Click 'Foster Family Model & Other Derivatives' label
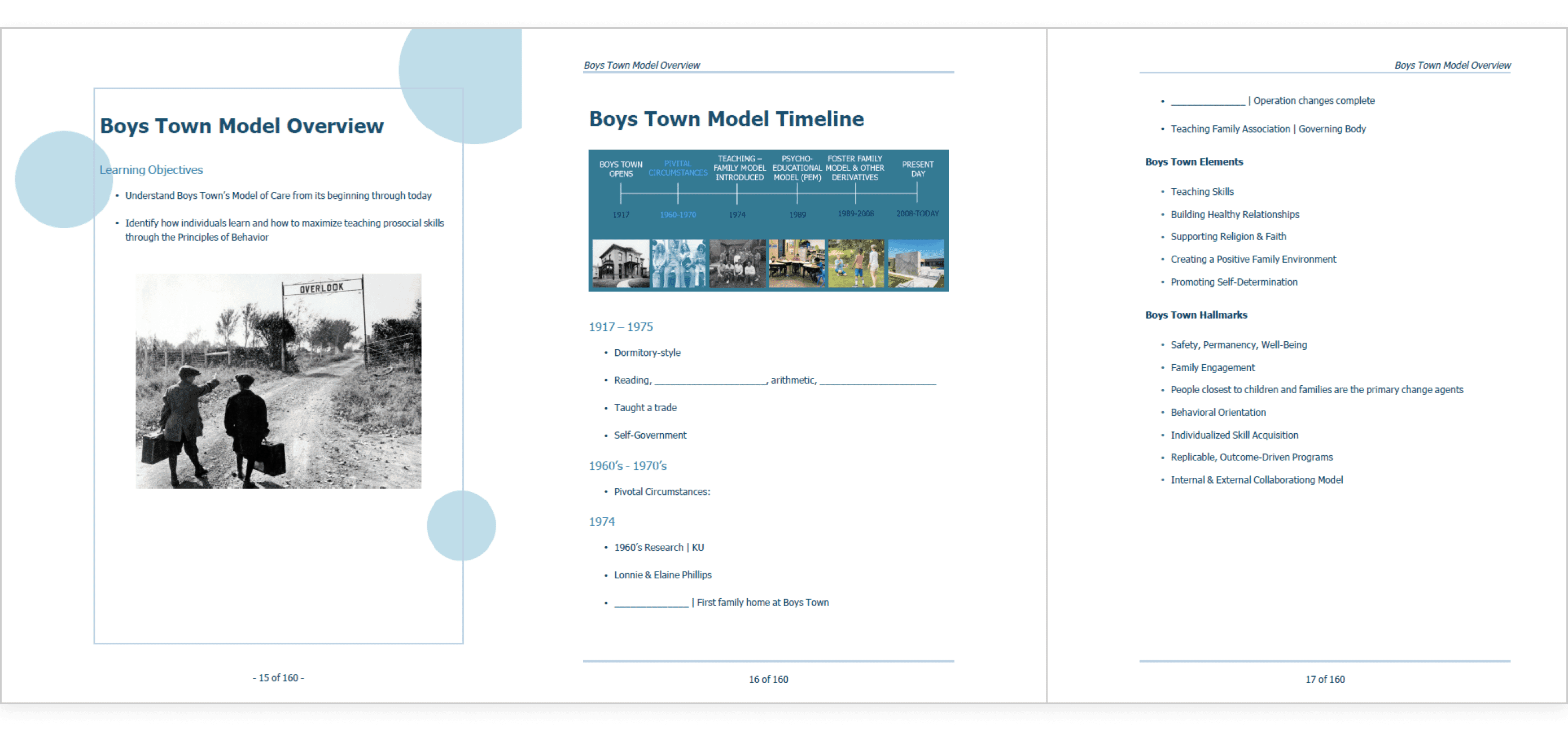 pyautogui.click(x=855, y=168)
